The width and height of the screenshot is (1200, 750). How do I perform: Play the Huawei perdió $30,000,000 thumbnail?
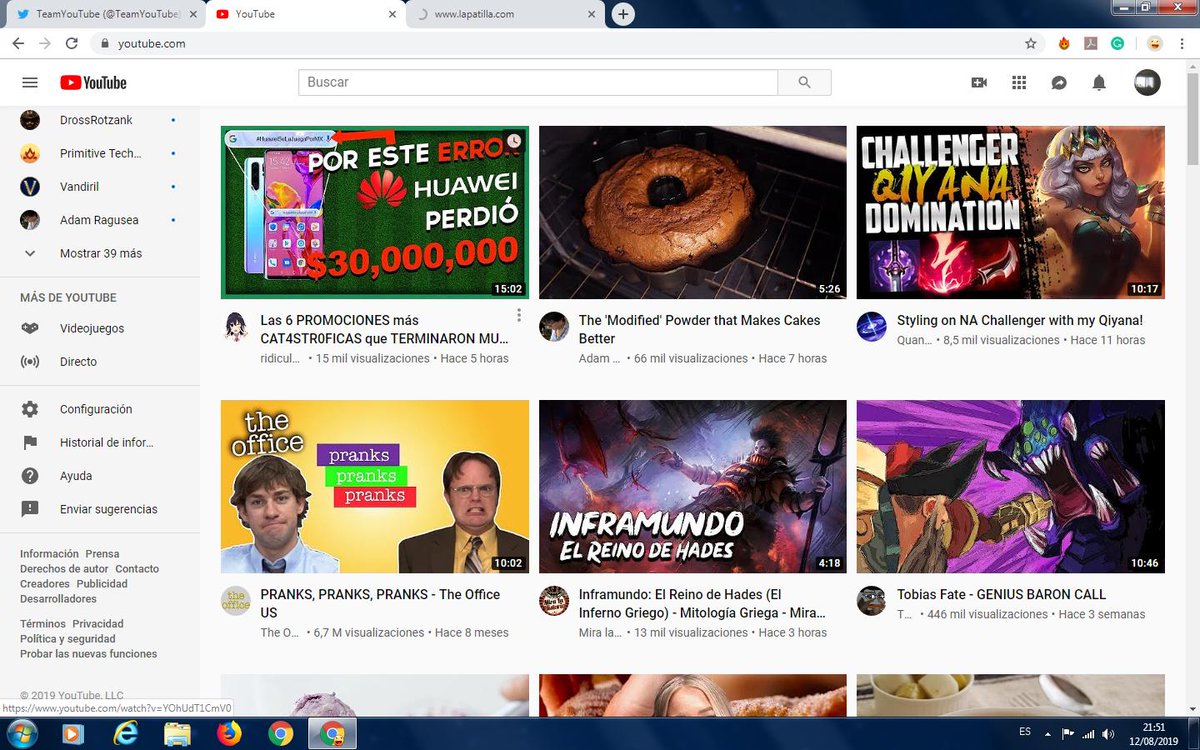pyautogui.click(x=374, y=212)
